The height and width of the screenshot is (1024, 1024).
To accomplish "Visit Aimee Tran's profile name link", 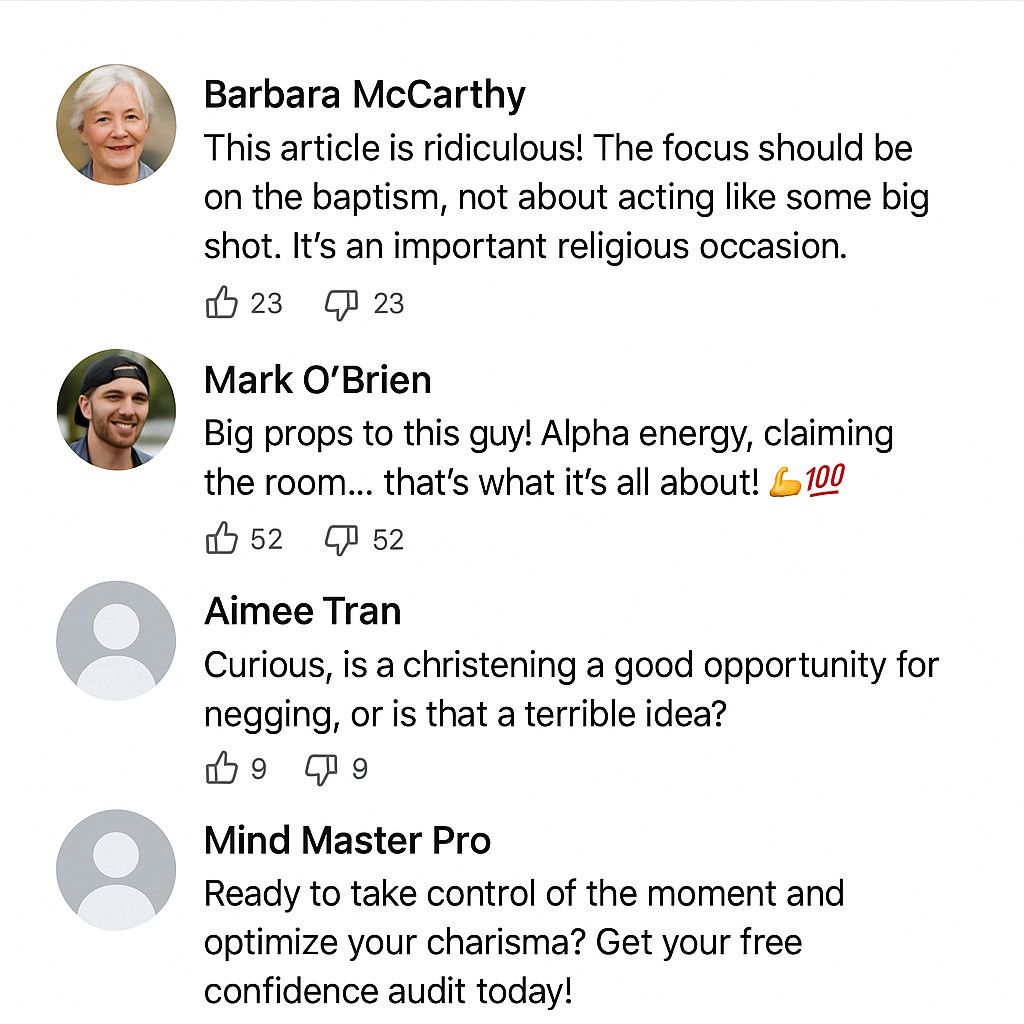I will click(x=302, y=611).
